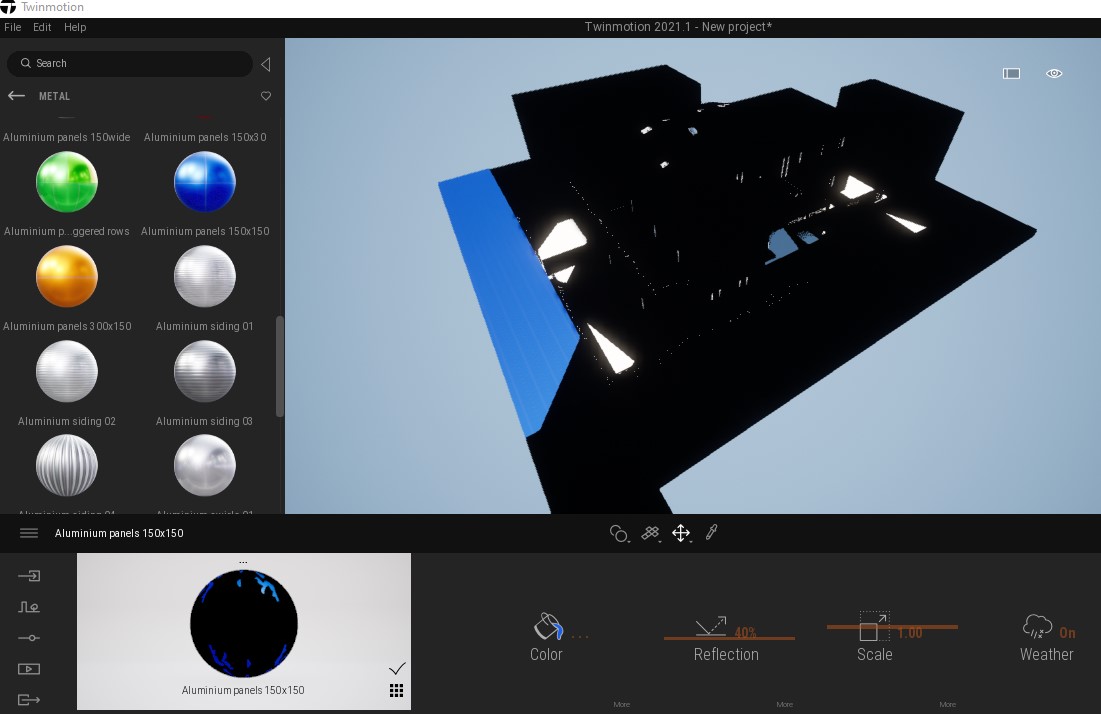Expand More under Reflection
Image resolution: width=1101 pixels, height=714 pixels.
(x=784, y=704)
